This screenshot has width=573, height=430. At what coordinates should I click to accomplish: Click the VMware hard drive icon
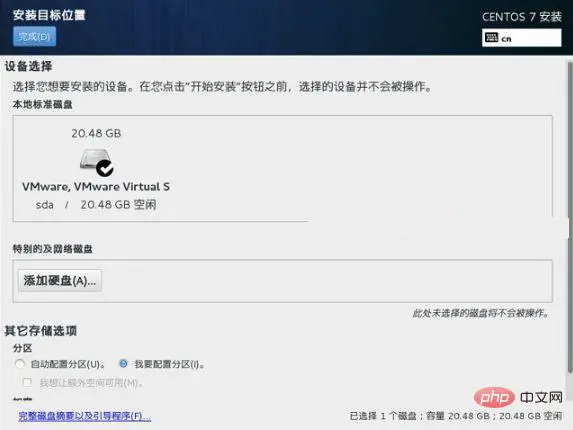(x=95, y=160)
